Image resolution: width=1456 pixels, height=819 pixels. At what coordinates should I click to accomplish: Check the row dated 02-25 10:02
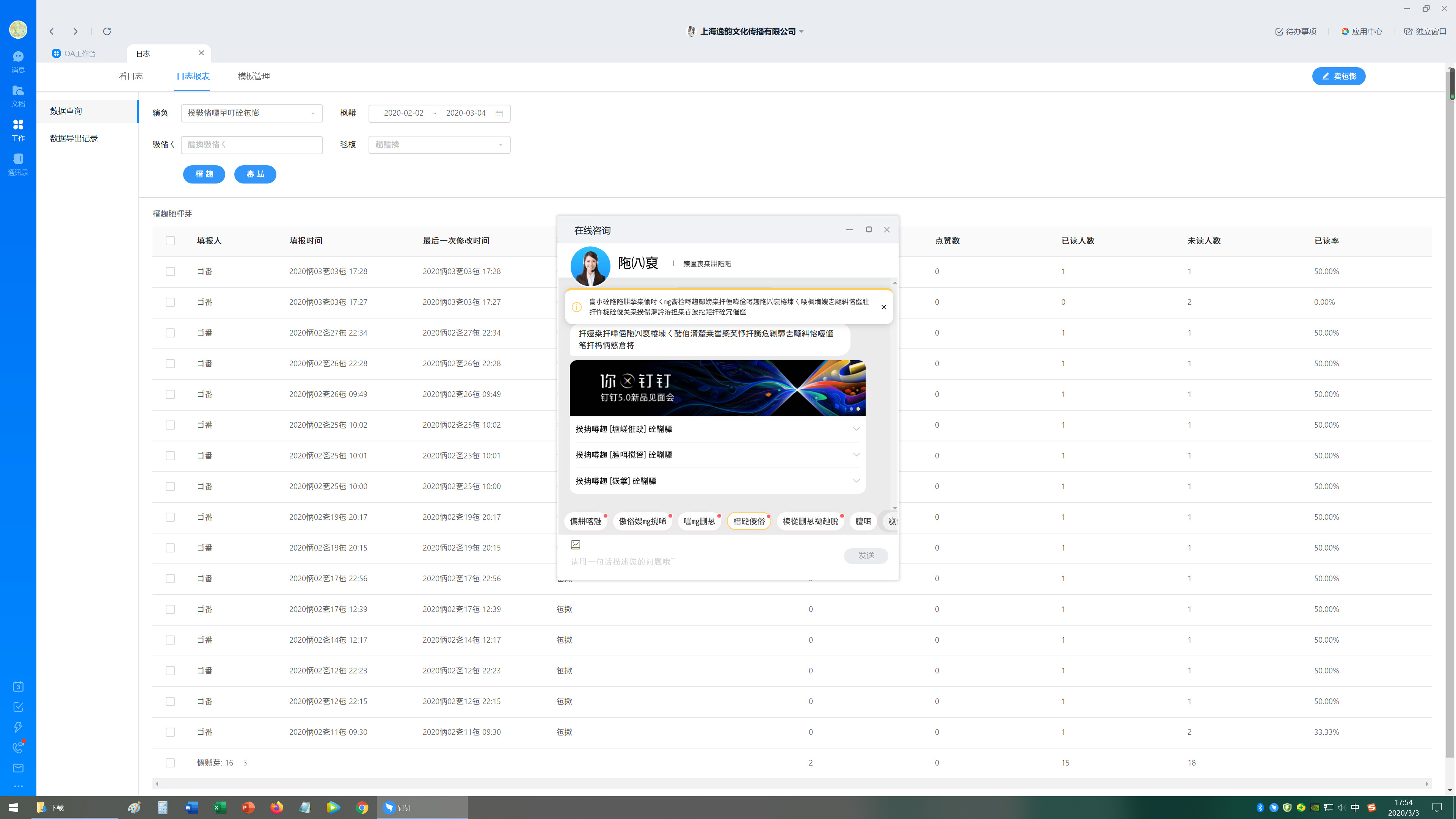tap(170, 425)
